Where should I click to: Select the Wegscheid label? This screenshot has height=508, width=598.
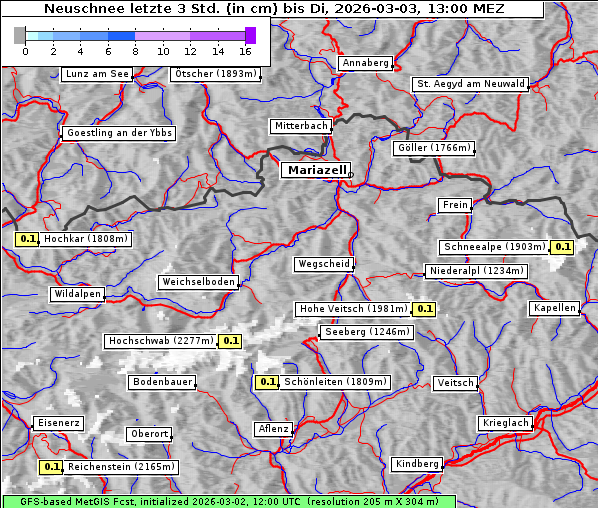pos(324,264)
